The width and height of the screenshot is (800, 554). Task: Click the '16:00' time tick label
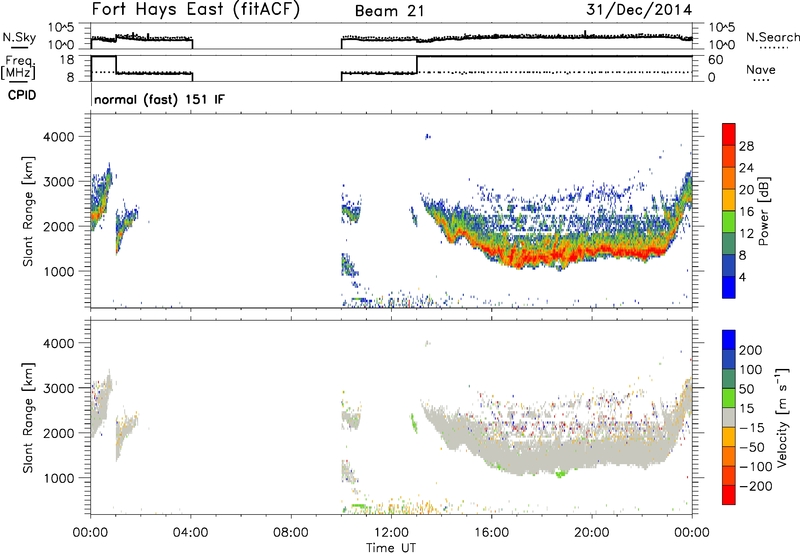coord(491,533)
